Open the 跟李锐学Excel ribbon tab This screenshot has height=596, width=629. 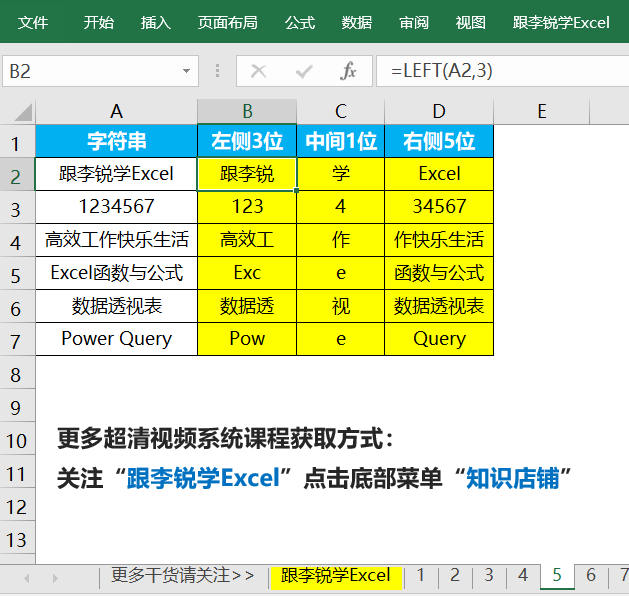561,22
